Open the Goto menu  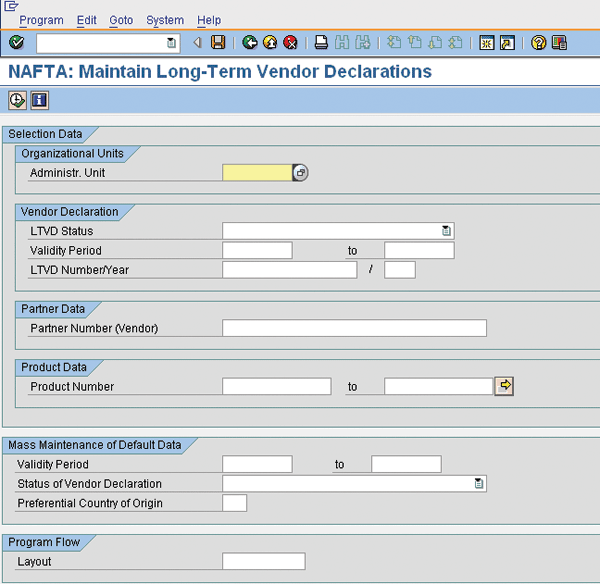pyautogui.click(x=121, y=20)
